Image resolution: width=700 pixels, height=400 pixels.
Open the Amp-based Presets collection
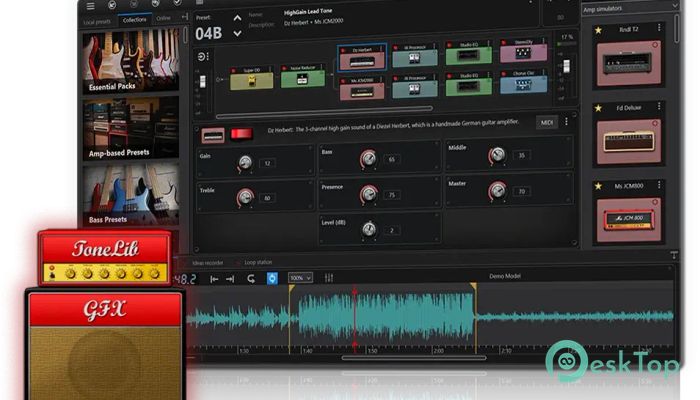(131, 129)
